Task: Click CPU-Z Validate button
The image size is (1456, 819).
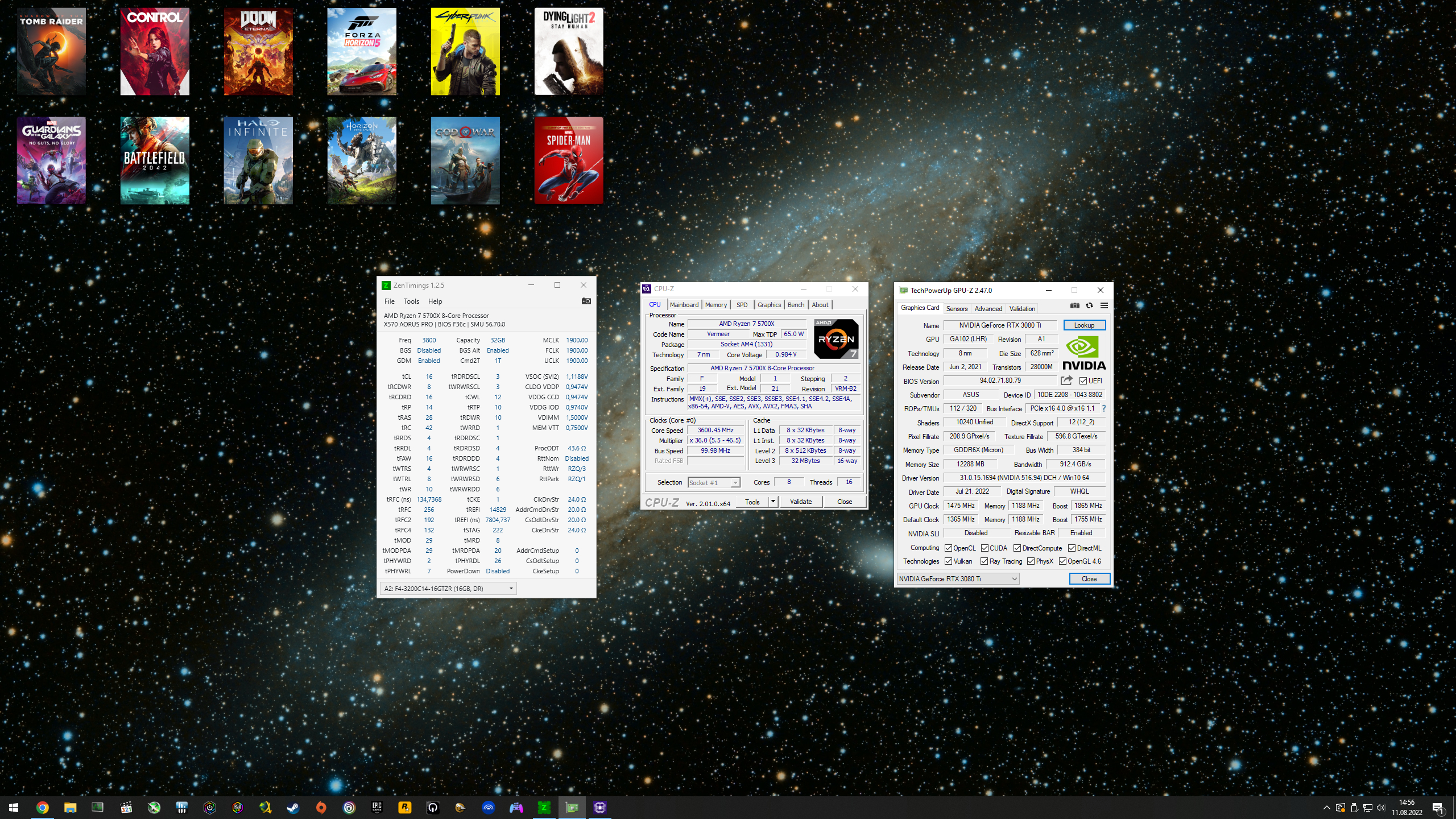Action: tap(801, 502)
